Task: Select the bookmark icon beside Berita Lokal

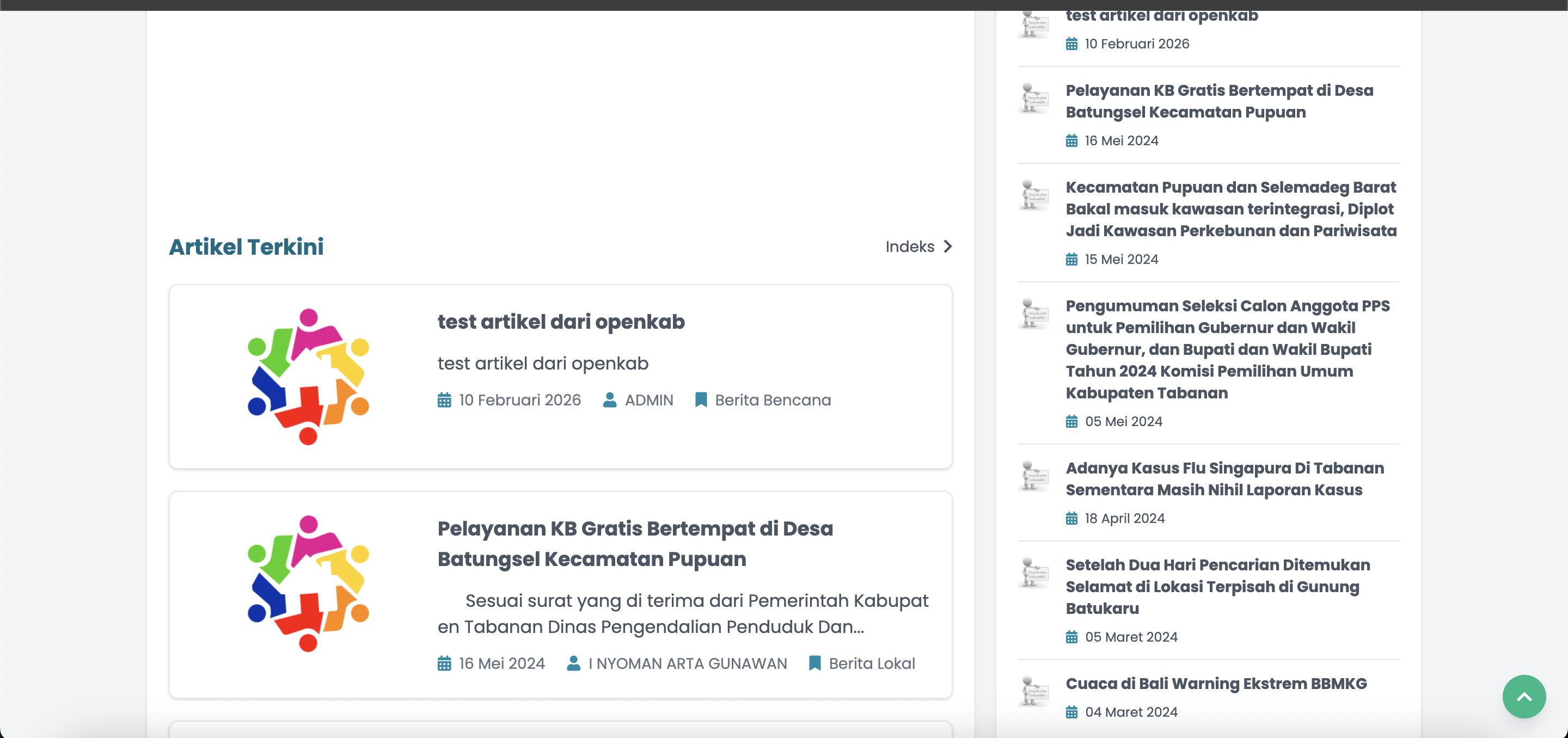Action: click(814, 663)
